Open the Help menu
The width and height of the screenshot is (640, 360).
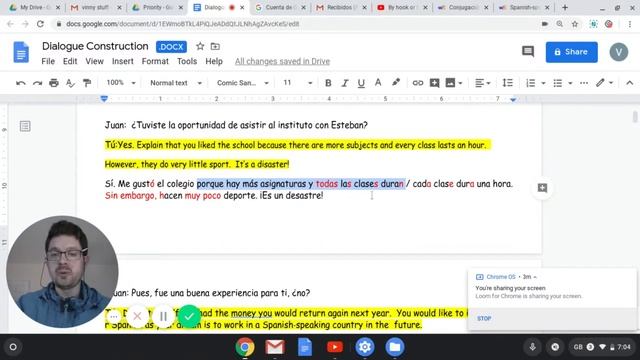214,61
